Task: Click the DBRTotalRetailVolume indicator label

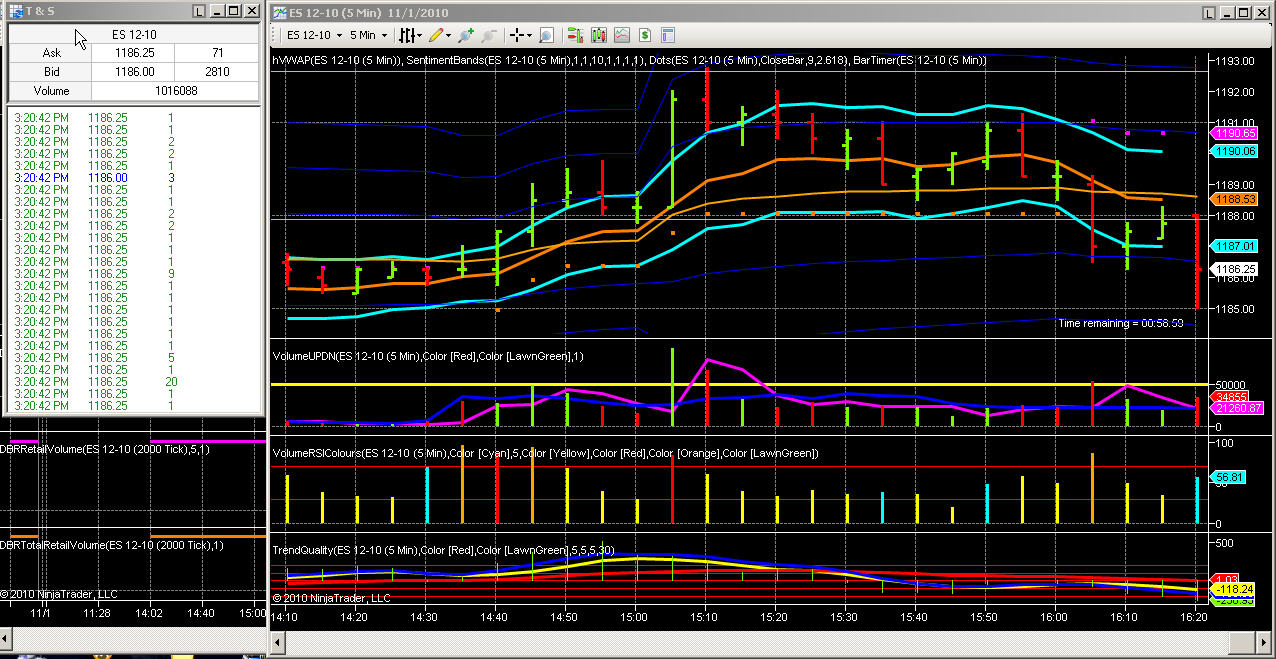Action: (112, 545)
